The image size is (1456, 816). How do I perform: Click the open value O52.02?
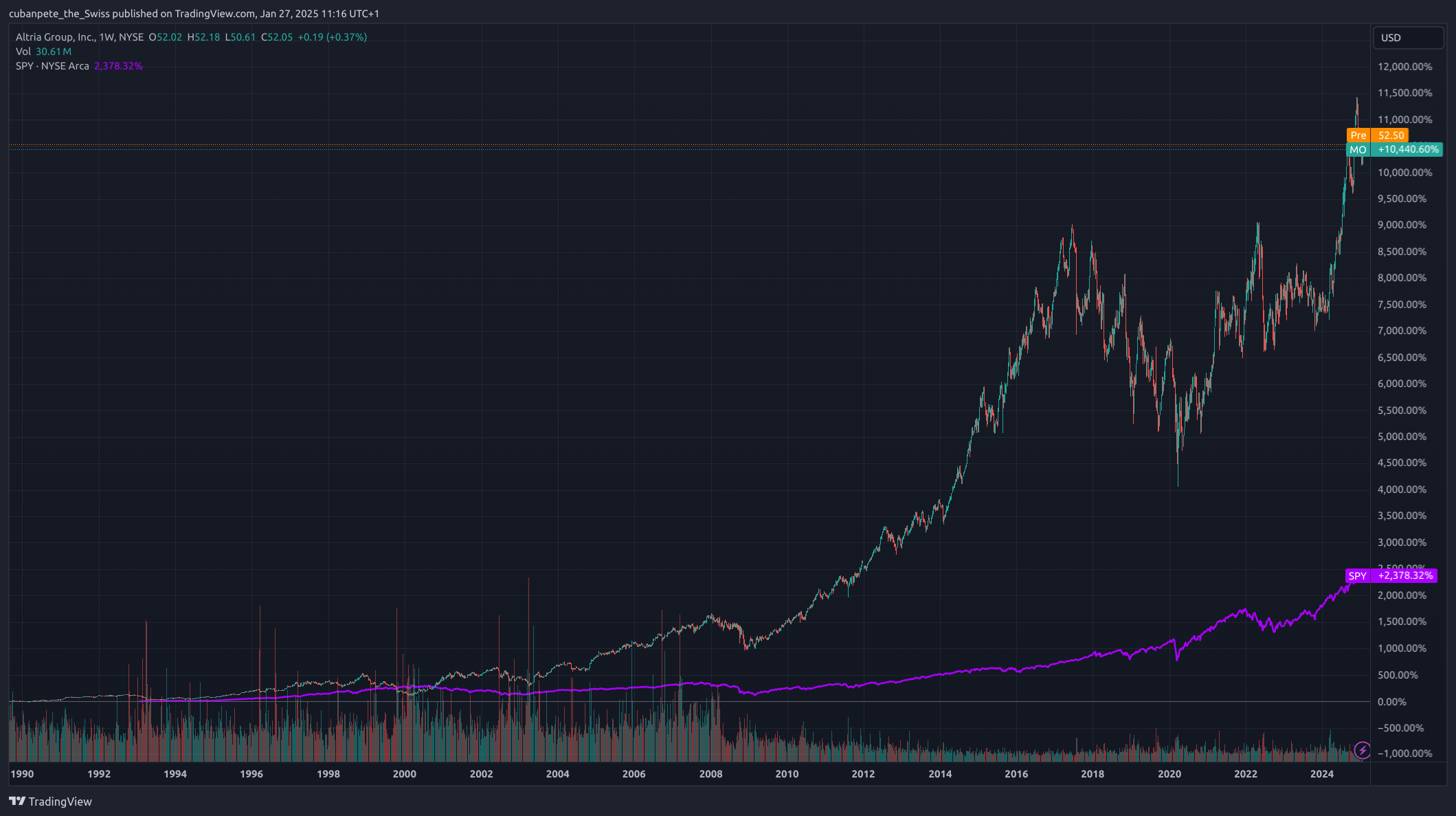tap(166, 37)
